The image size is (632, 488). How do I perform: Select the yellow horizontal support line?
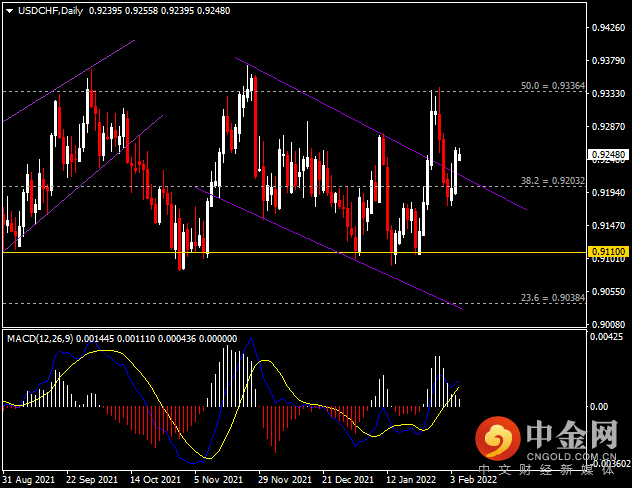(x=294, y=252)
